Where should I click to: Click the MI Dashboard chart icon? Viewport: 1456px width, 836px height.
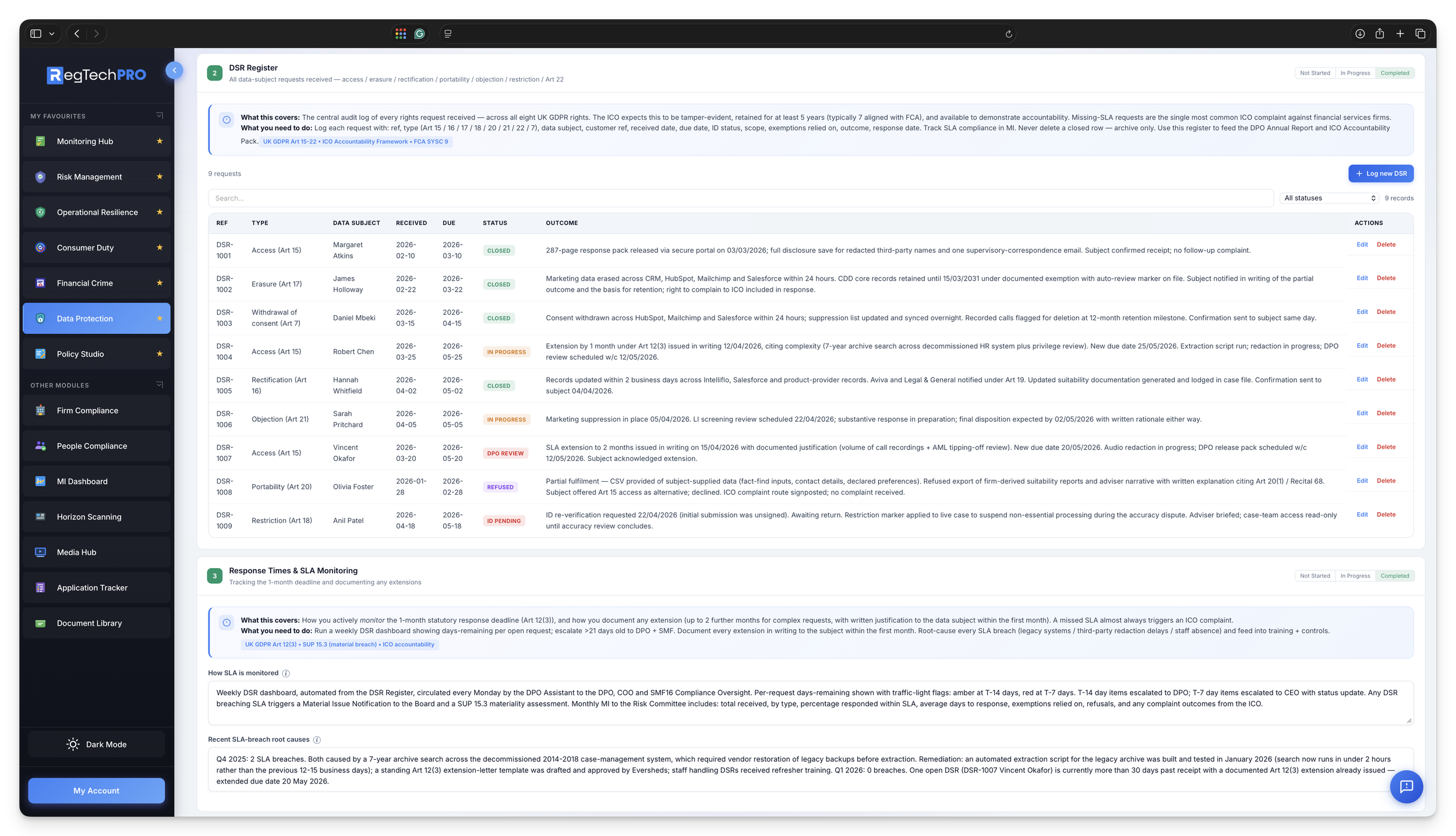[x=40, y=481]
